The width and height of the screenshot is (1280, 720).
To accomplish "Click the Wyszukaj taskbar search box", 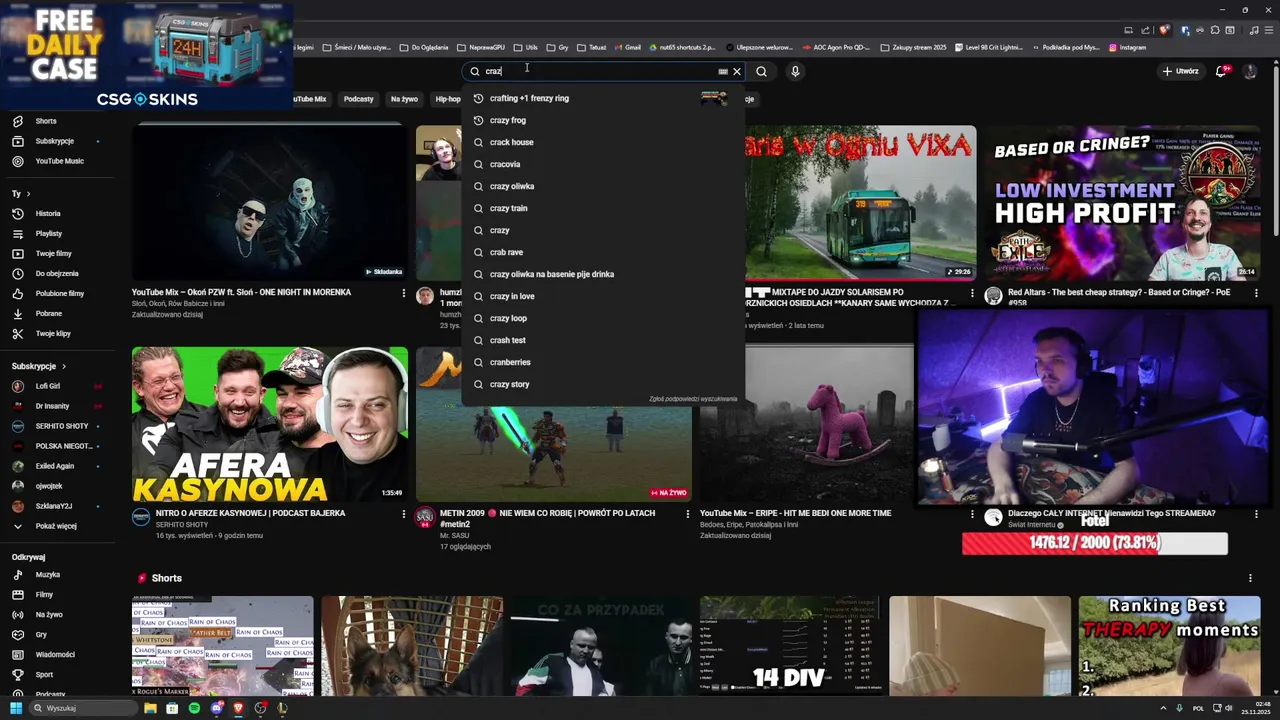I will click(x=83, y=708).
